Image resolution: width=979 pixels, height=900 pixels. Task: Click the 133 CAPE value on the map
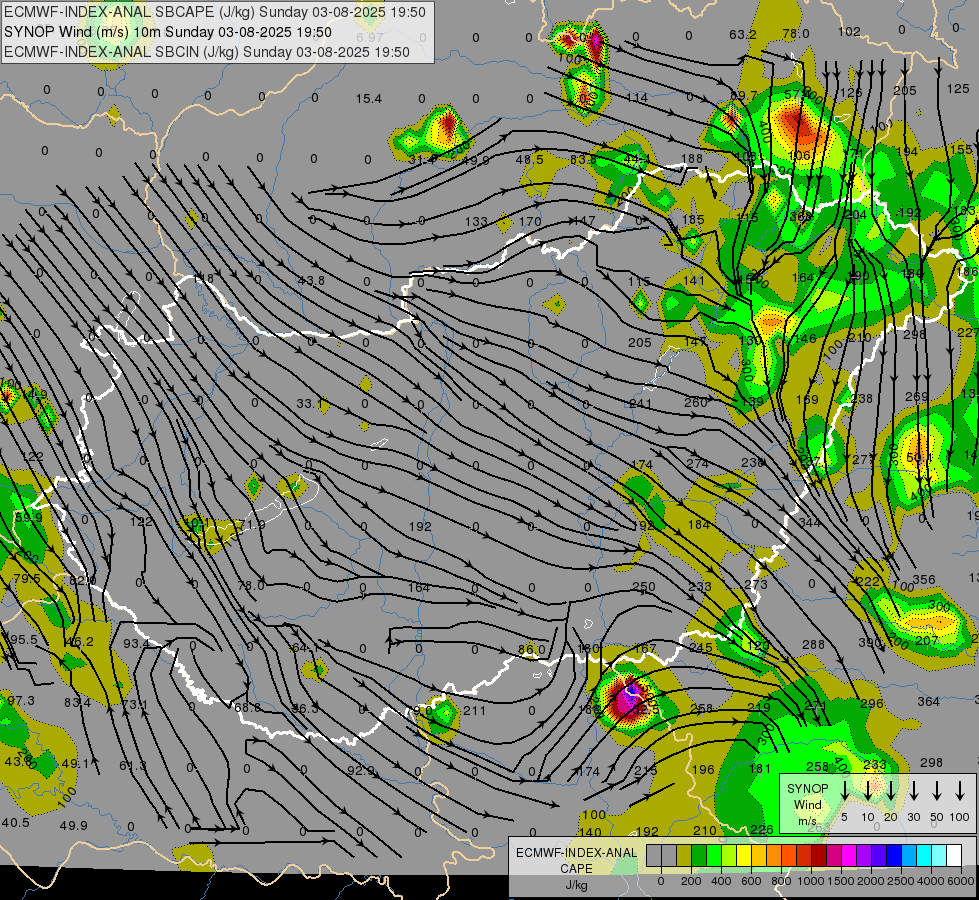coord(476,221)
